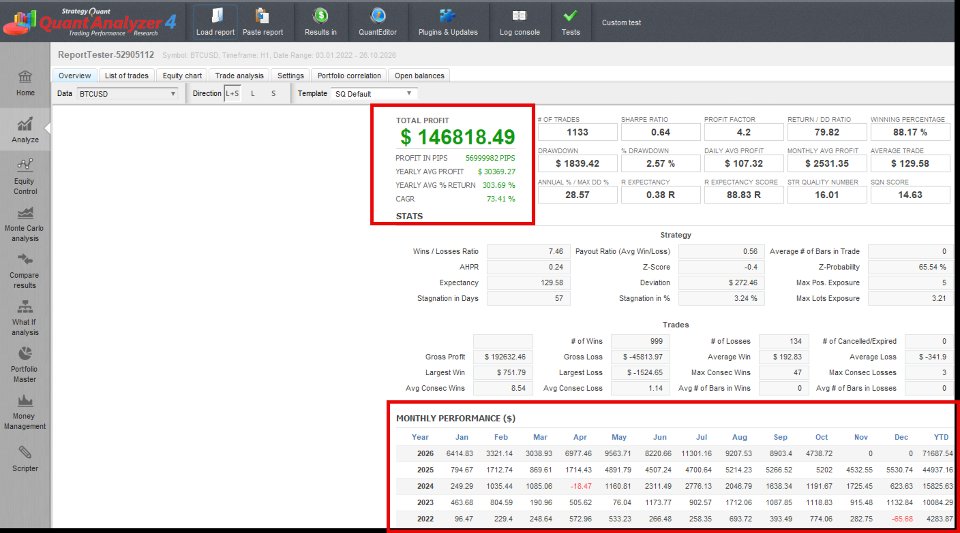The image size is (960, 533).
Task: Open the Data BTCUSD dropdown
Action: [x=127, y=94]
